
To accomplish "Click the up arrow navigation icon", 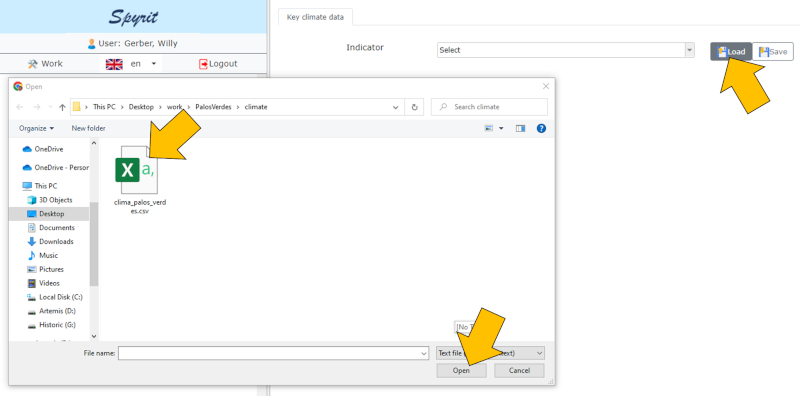I will (x=62, y=107).
